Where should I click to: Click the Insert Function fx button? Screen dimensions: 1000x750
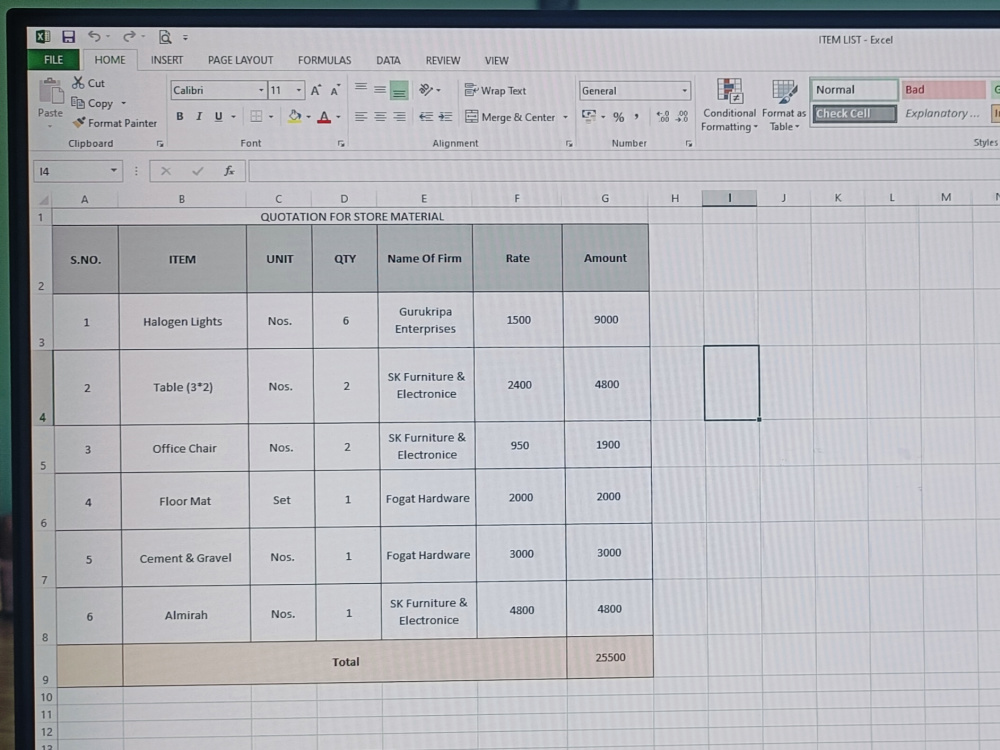(x=229, y=170)
